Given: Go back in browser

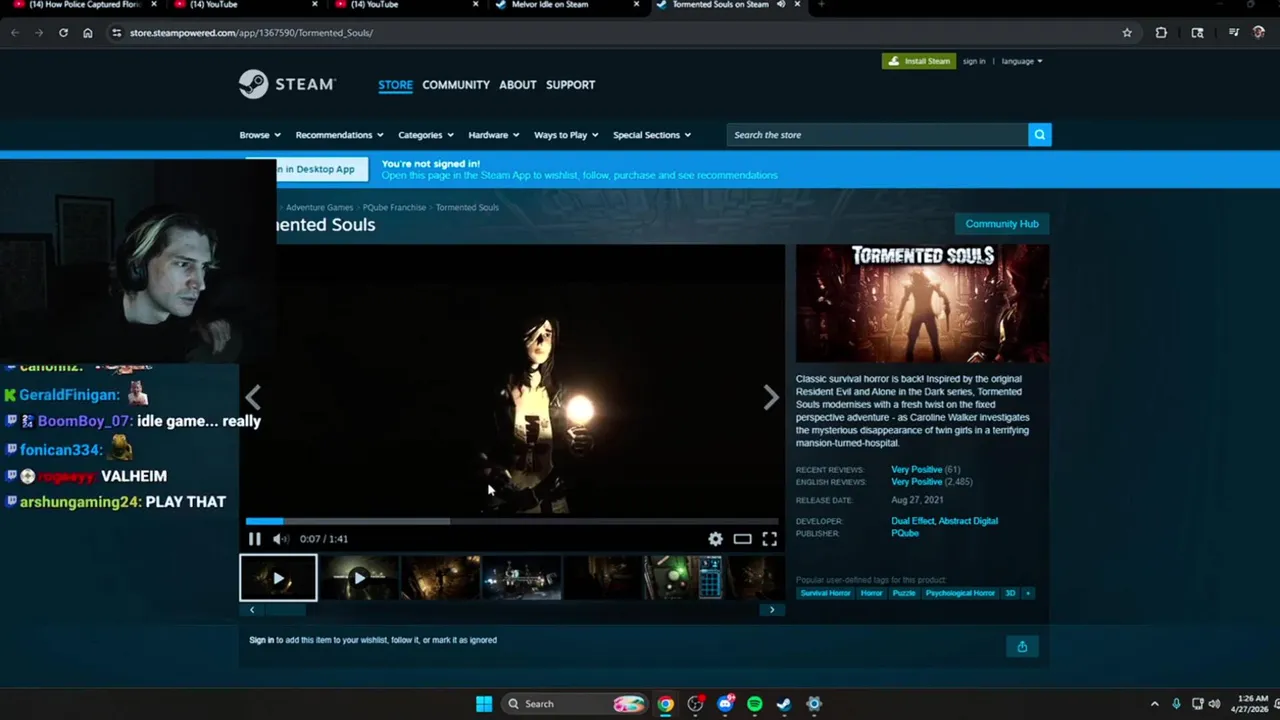Looking at the screenshot, I should [15, 33].
